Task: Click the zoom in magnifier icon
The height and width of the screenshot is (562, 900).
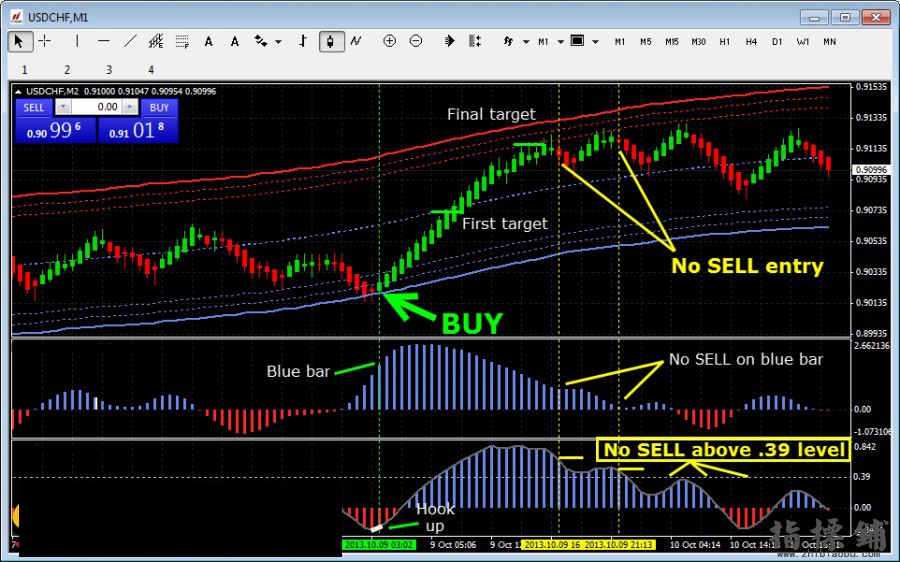Action: click(x=389, y=41)
